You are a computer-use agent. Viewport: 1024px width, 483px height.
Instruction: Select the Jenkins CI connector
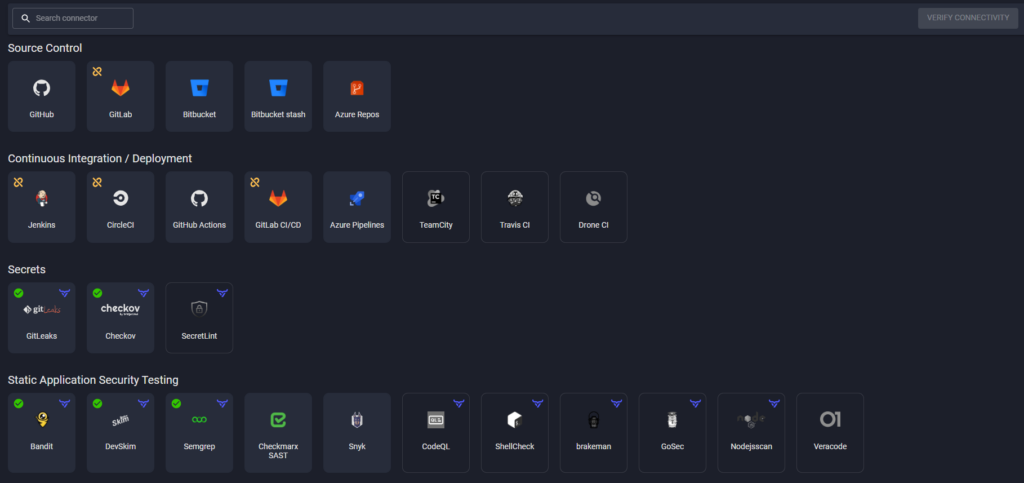click(x=42, y=207)
